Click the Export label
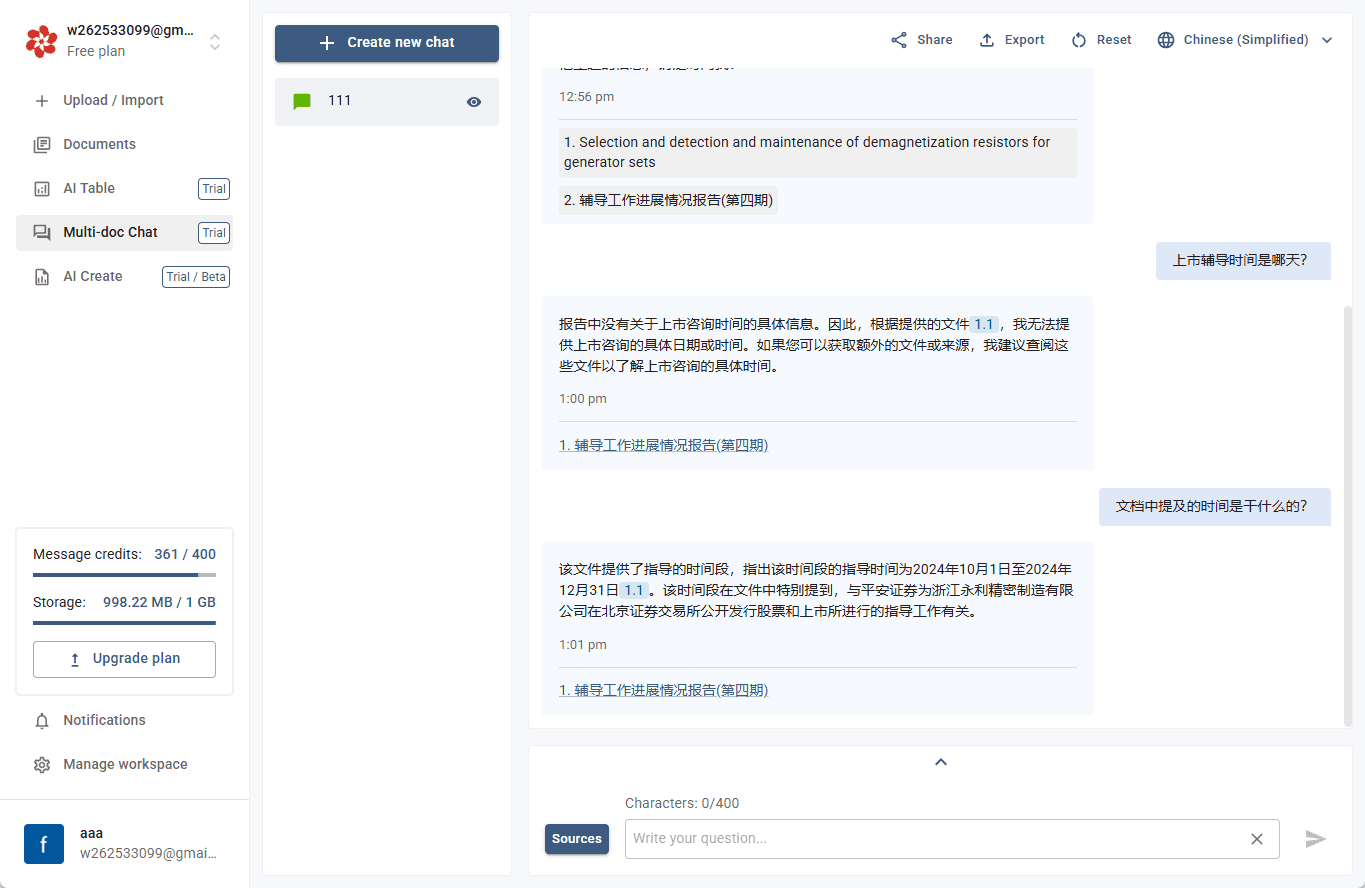This screenshot has height=888, width=1365. coord(1025,40)
